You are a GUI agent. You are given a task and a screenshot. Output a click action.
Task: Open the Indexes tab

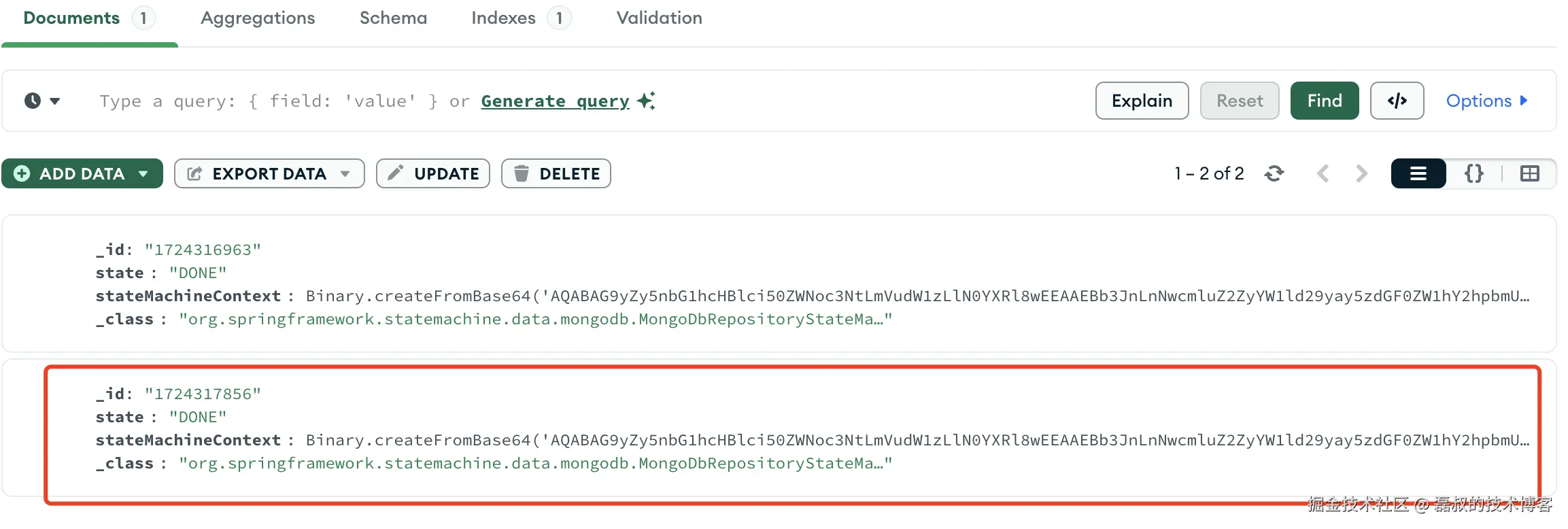(521, 18)
